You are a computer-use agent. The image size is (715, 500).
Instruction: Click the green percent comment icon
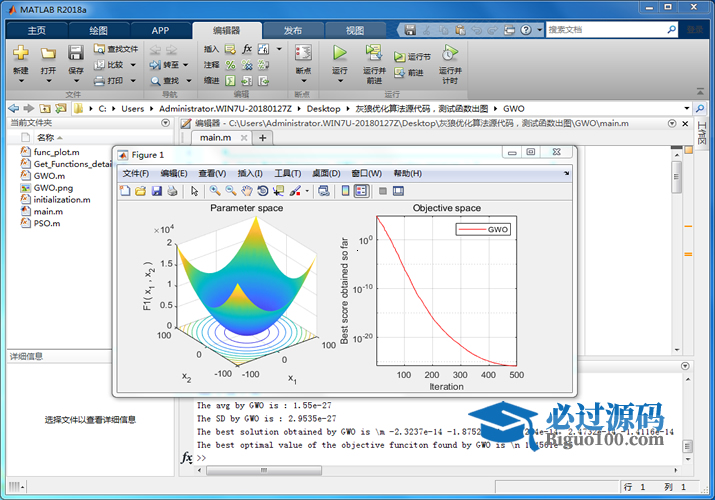[x=231, y=65]
